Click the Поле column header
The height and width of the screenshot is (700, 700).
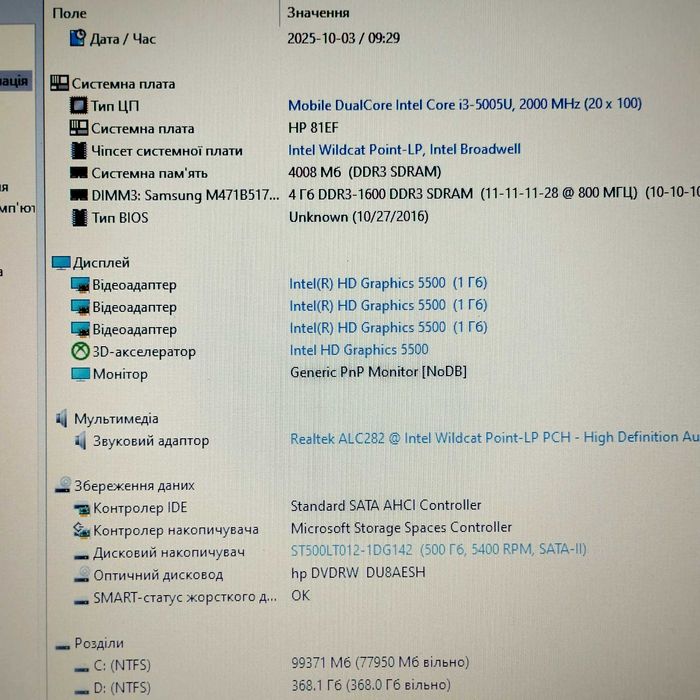[69, 13]
